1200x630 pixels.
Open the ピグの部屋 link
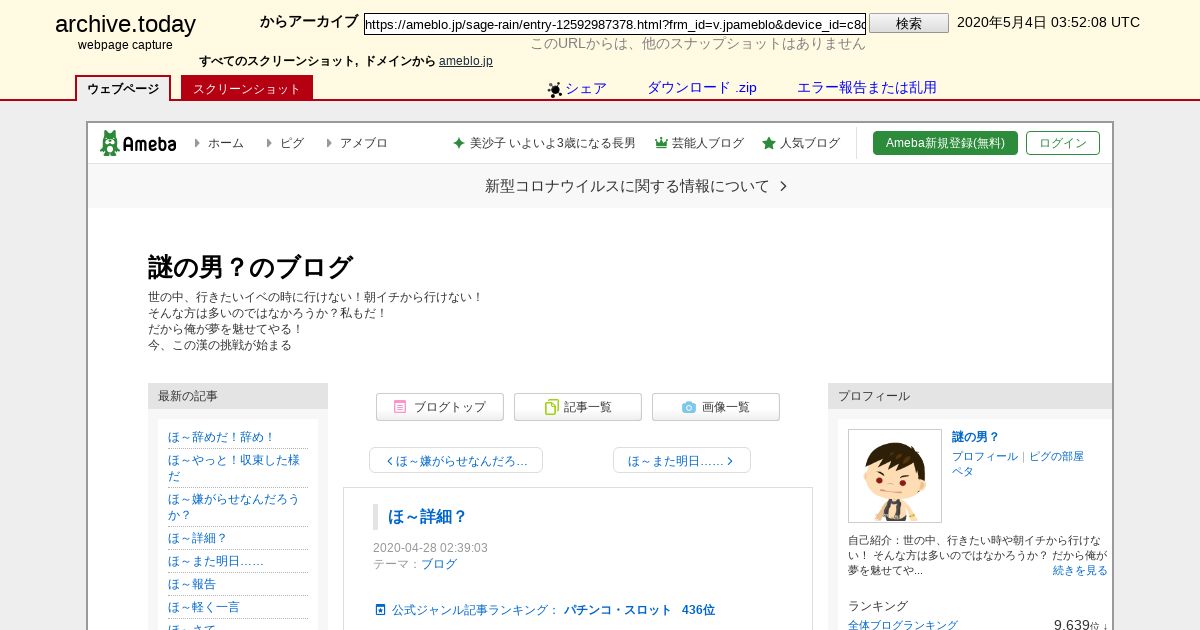tap(1056, 456)
